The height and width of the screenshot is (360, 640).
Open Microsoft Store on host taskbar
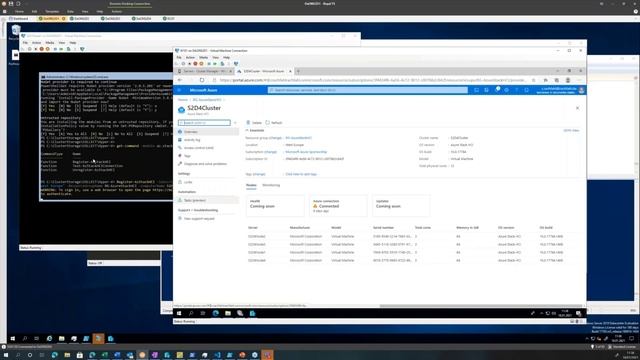click(x=80, y=355)
